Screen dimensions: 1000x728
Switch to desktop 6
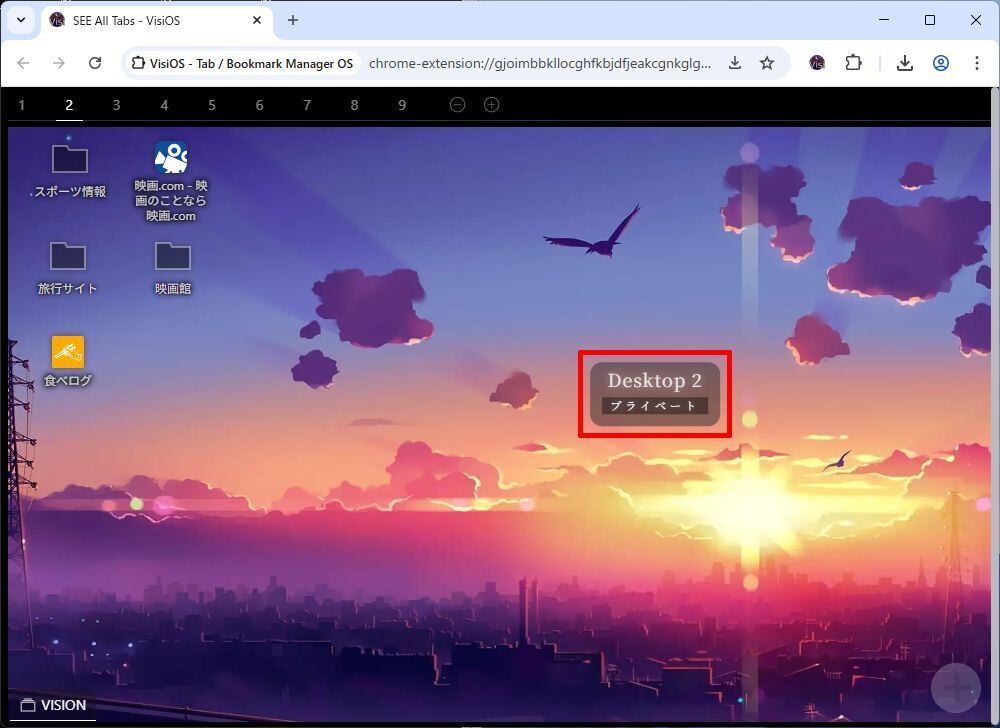coord(259,105)
